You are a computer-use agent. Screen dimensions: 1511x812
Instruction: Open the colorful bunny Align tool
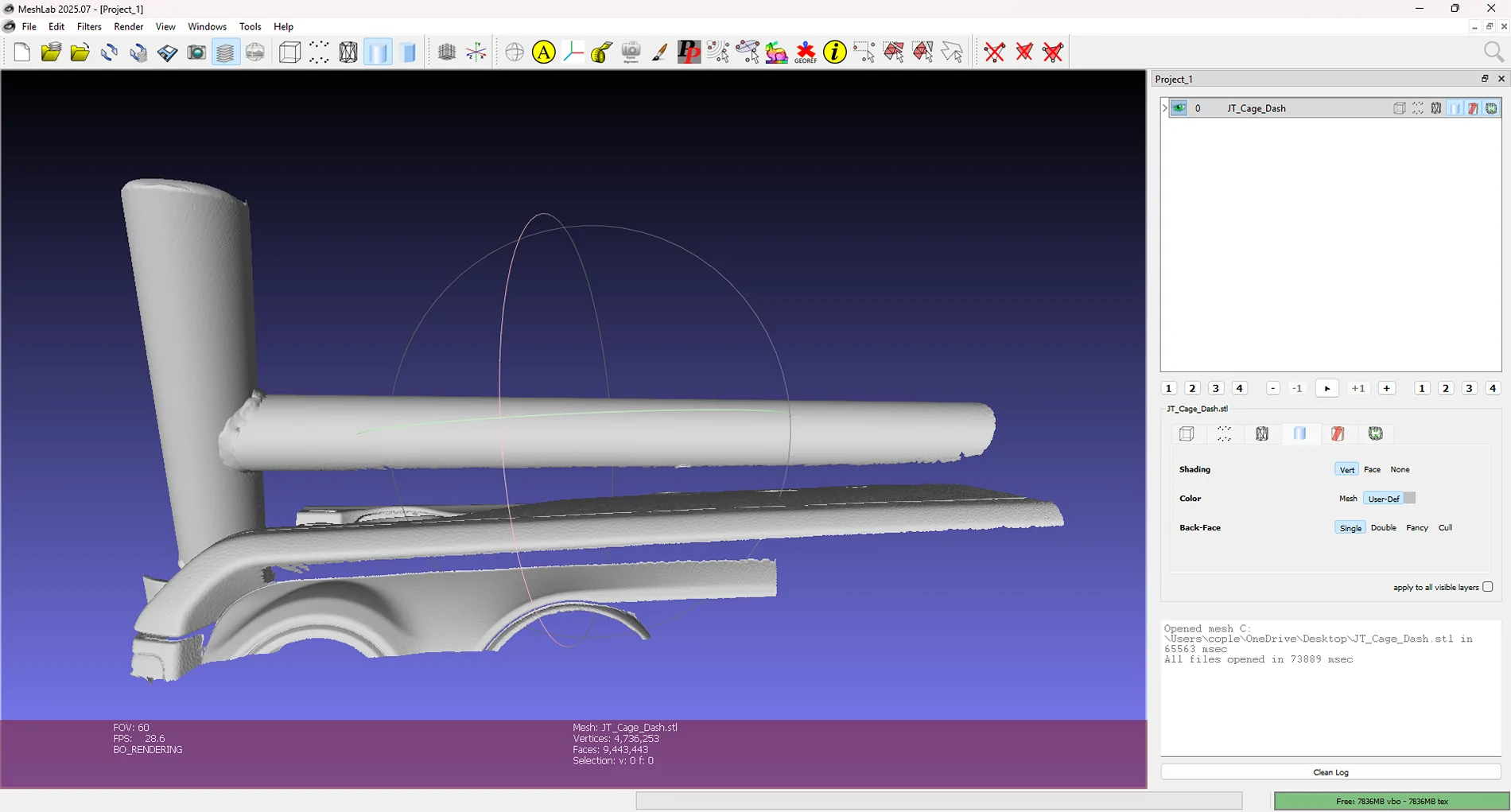(x=776, y=52)
